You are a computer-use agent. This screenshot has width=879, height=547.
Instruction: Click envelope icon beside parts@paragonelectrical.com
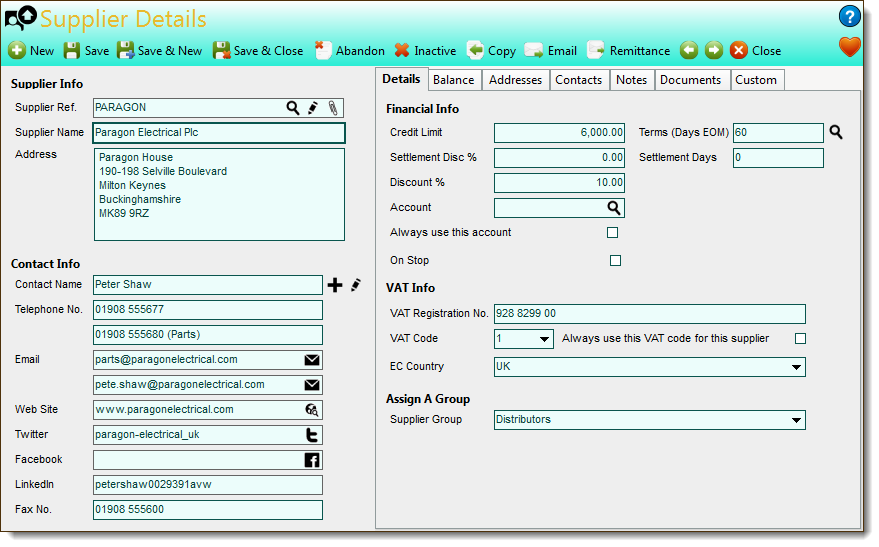312,360
